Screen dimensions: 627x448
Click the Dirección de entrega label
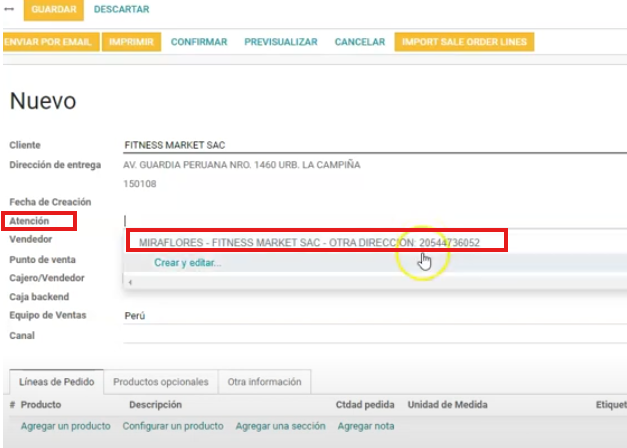pos(55,165)
